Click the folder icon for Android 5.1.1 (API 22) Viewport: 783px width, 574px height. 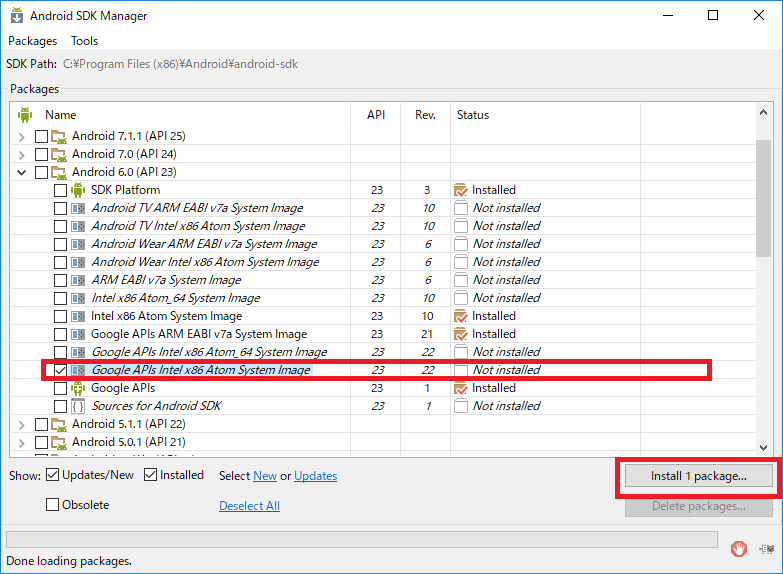(x=59, y=424)
